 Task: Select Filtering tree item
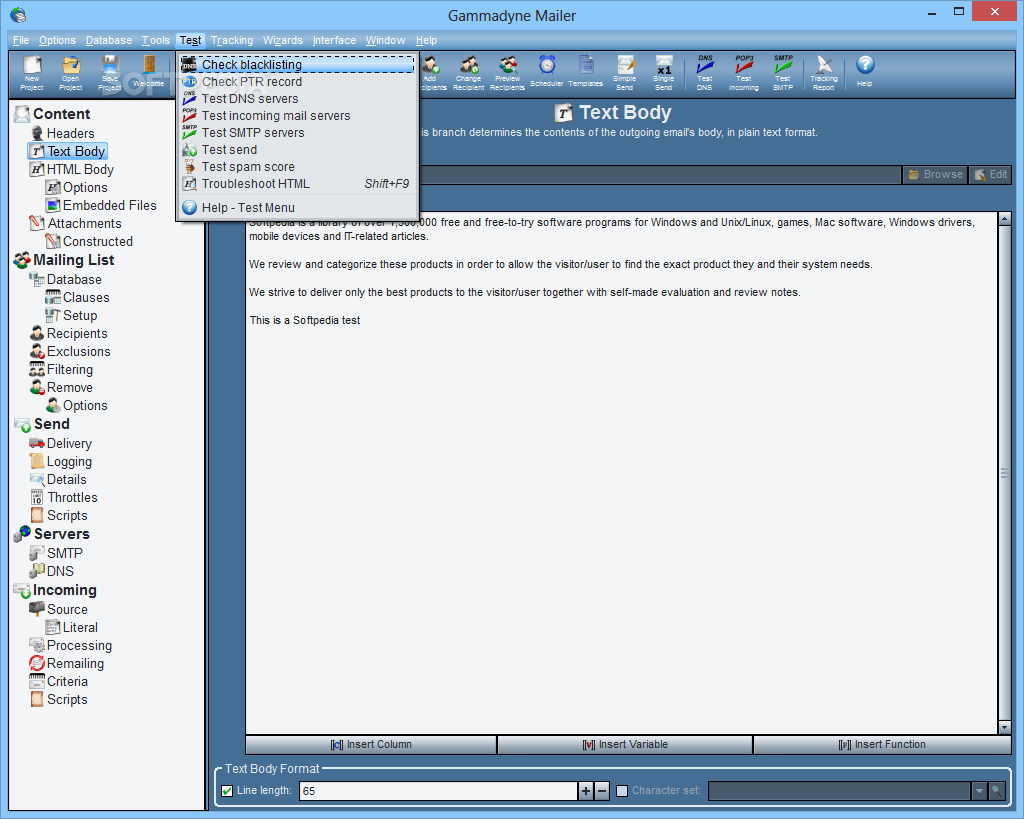pyautogui.click(x=69, y=370)
